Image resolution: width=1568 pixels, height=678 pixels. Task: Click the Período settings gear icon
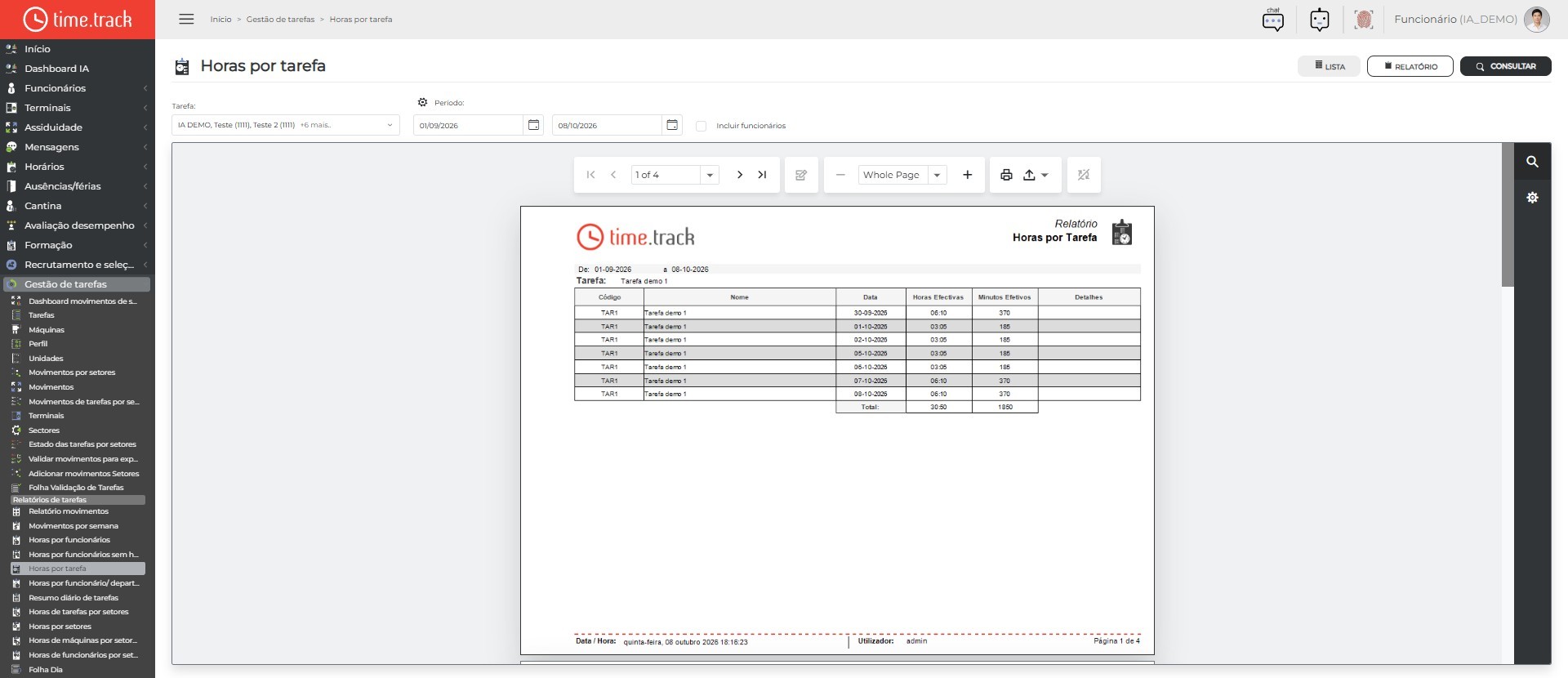(x=422, y=102)
